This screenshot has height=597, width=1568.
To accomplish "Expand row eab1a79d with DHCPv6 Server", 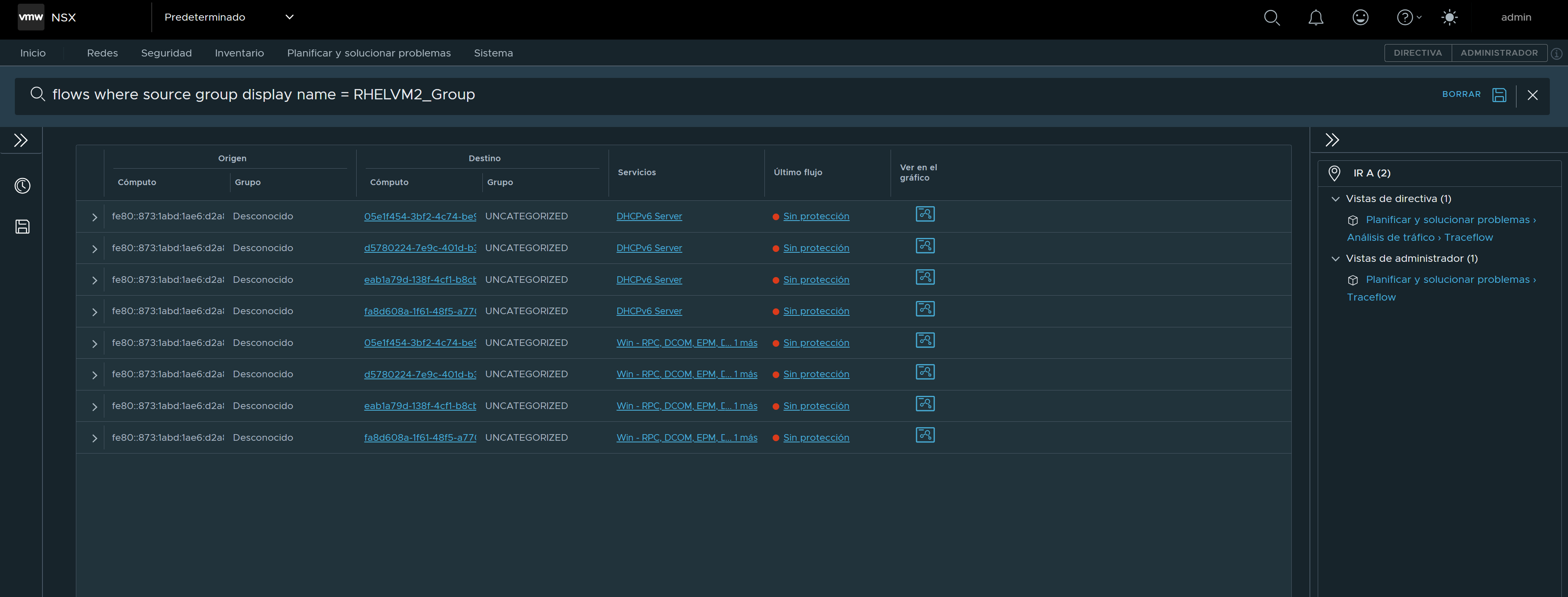I will [94, 280].
